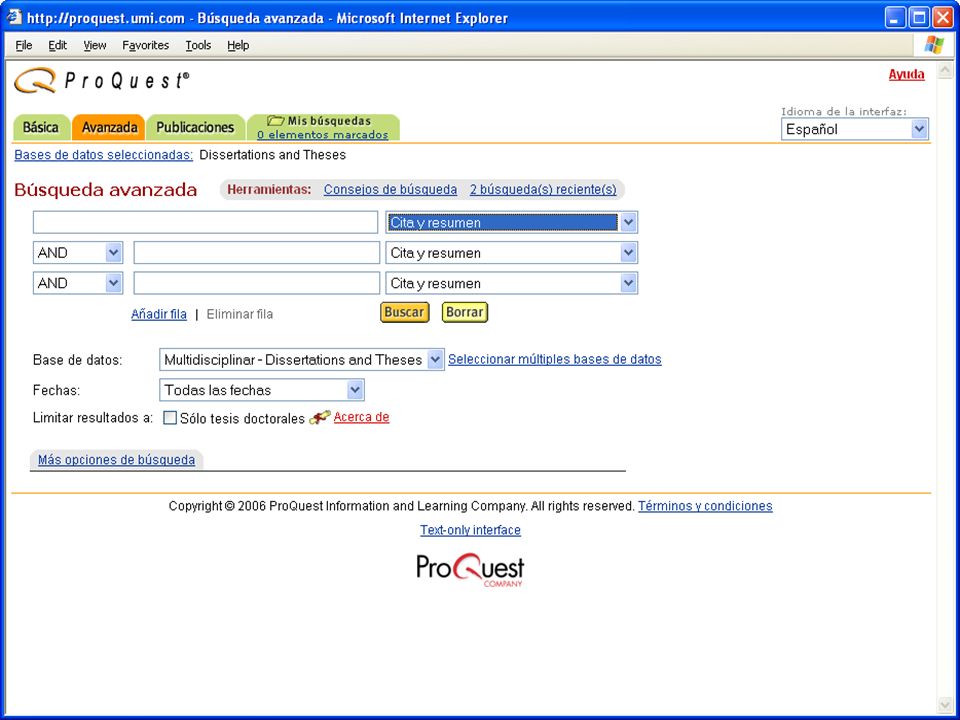Open the File menu
Screen dimensions: 960x720
(x=24, y=45)
